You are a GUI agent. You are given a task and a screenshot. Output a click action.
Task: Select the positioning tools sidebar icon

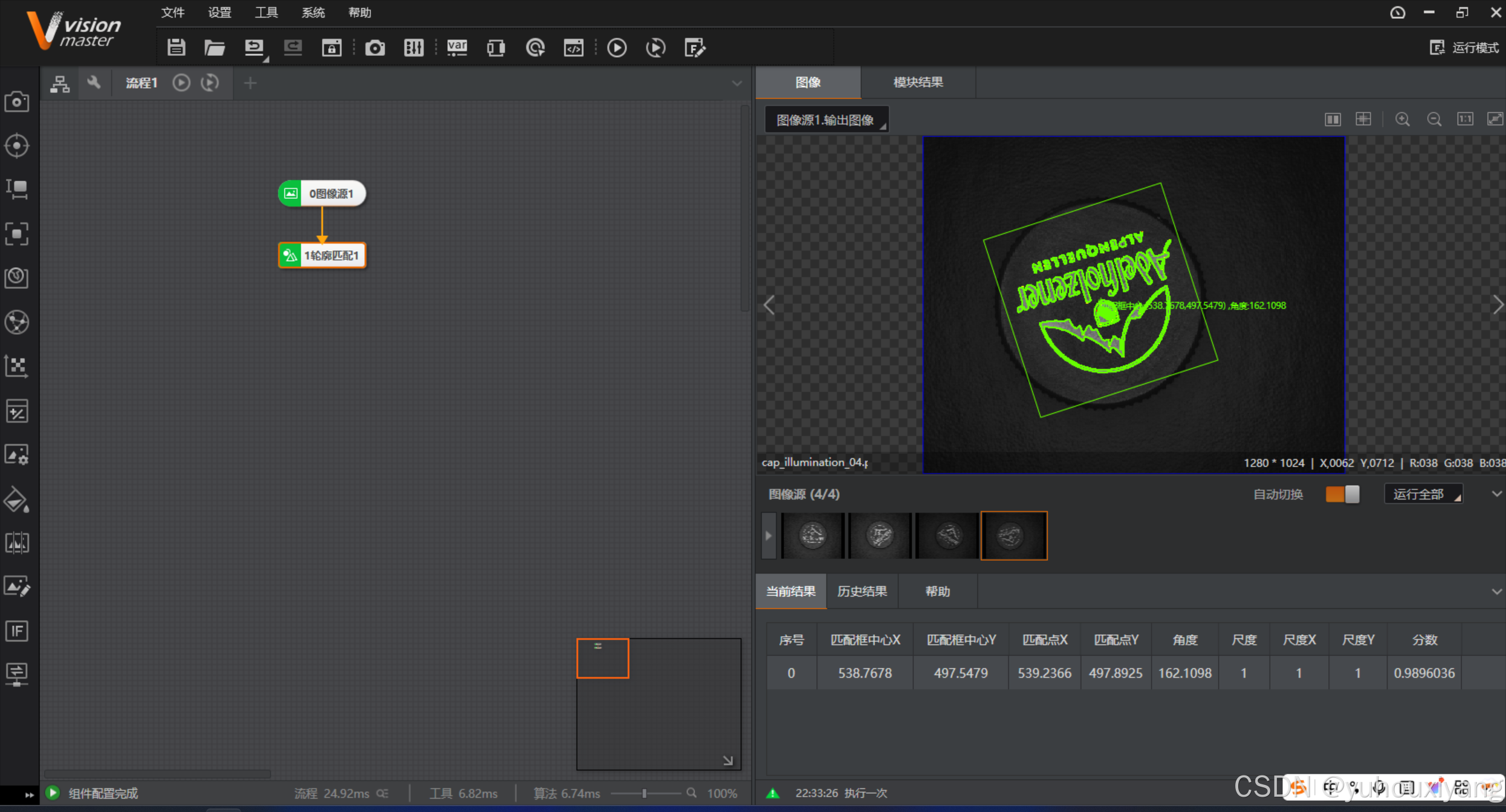click(x=16, y=146)
